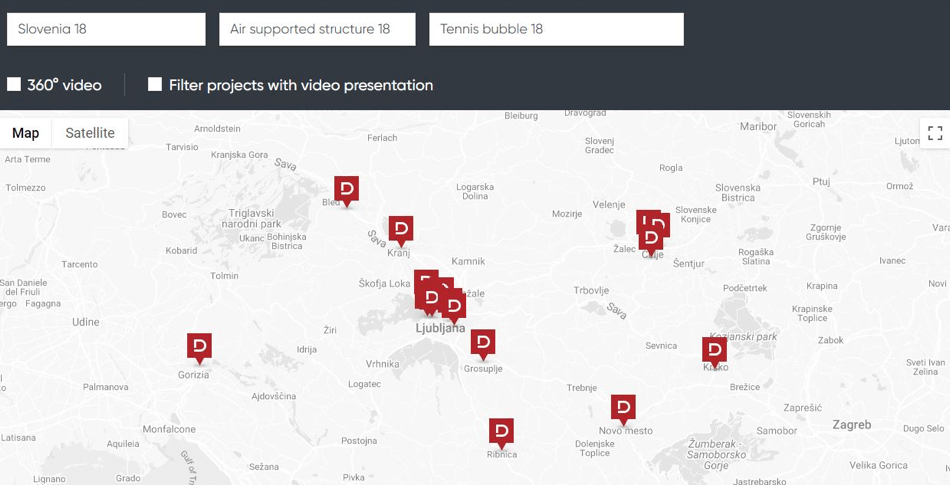Image resolution: width=950 pixels, height=485 pixels.
Task: Click the Postojna label on map
Action: [x=359, y=441]
